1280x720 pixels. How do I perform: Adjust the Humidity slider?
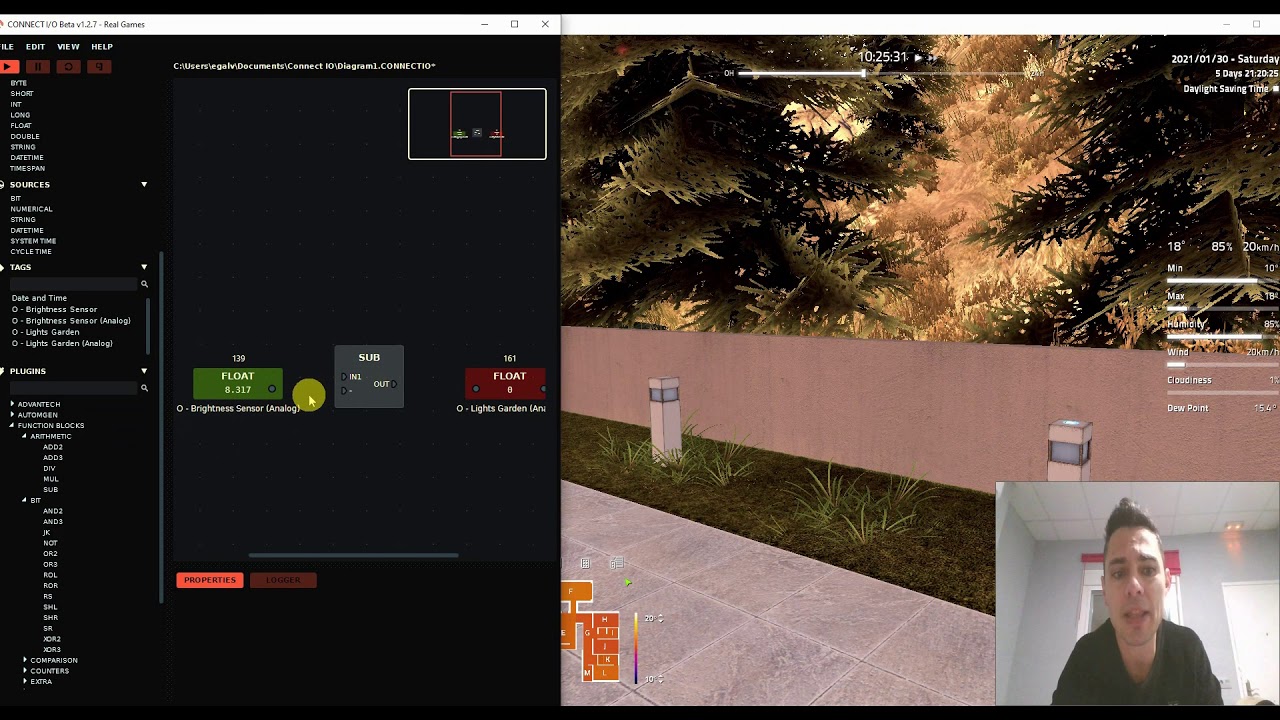pyautogui.click(x=1223, y=337)
